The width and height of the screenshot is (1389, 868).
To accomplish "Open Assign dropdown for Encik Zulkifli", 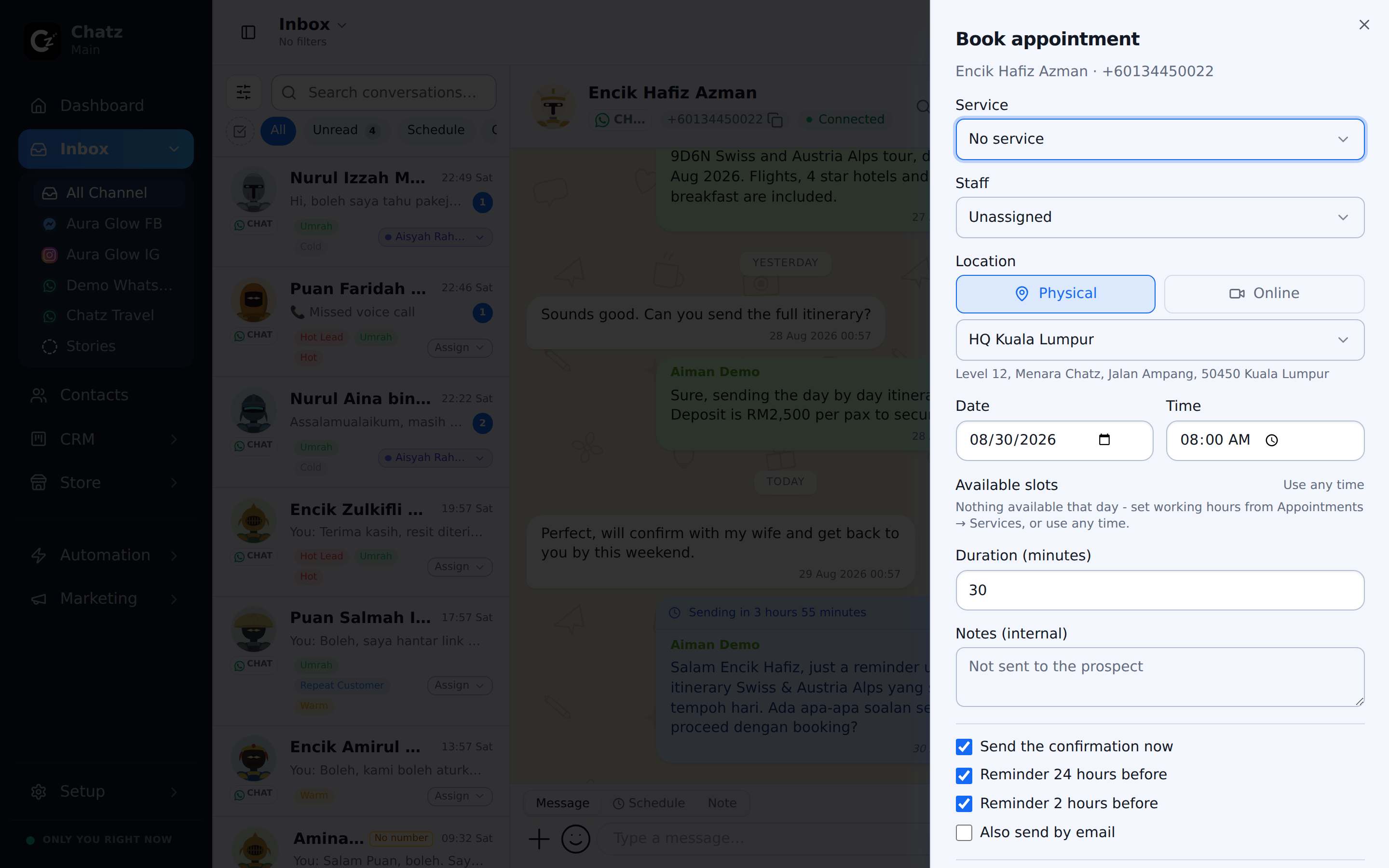I will point(459,567).
